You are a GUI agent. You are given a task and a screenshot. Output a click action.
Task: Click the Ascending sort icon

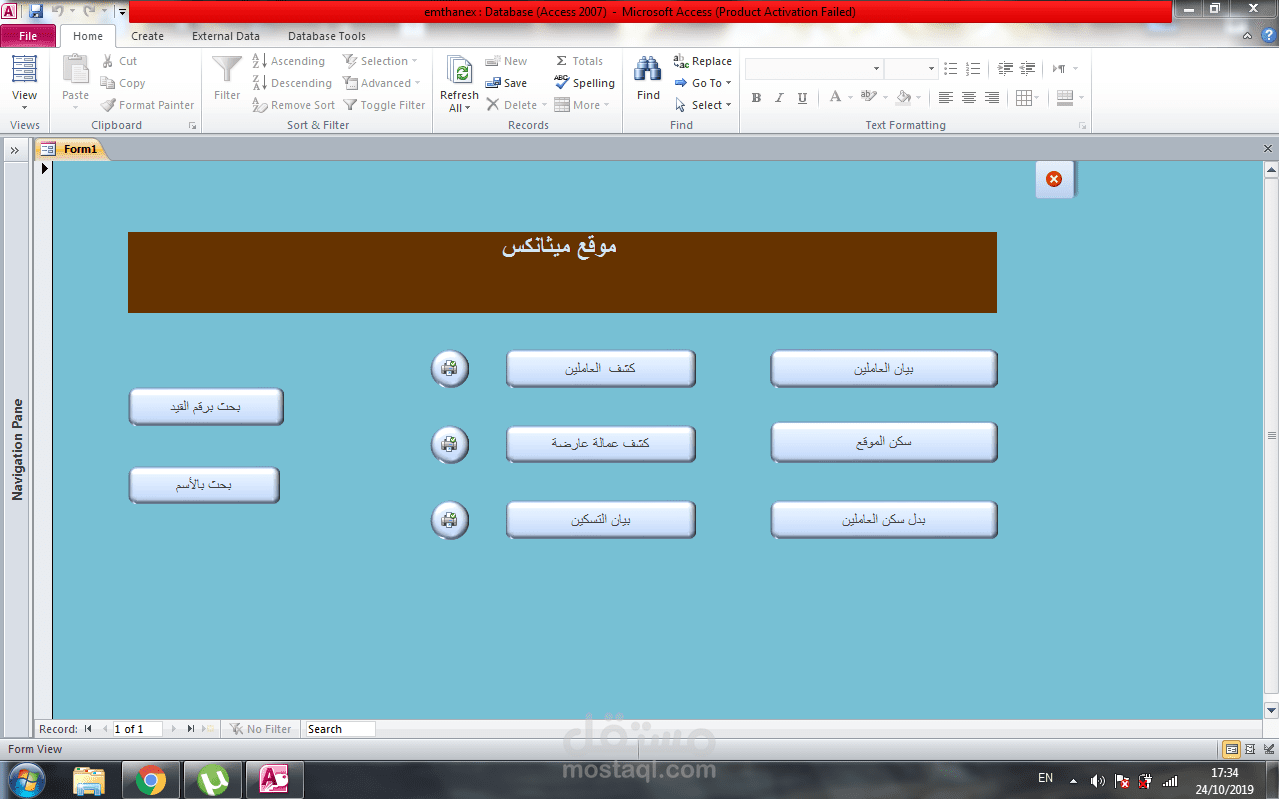(x=258, y=60)
